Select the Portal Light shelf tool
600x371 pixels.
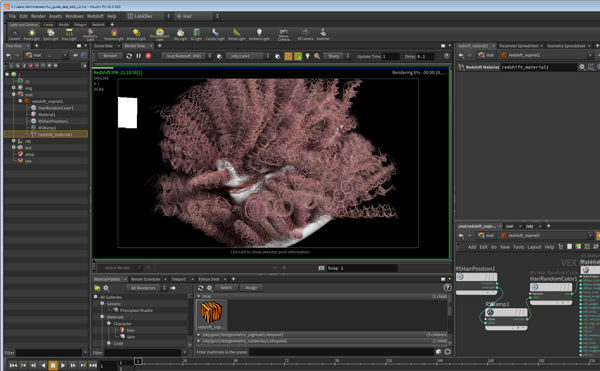click(x=237, y=34)
